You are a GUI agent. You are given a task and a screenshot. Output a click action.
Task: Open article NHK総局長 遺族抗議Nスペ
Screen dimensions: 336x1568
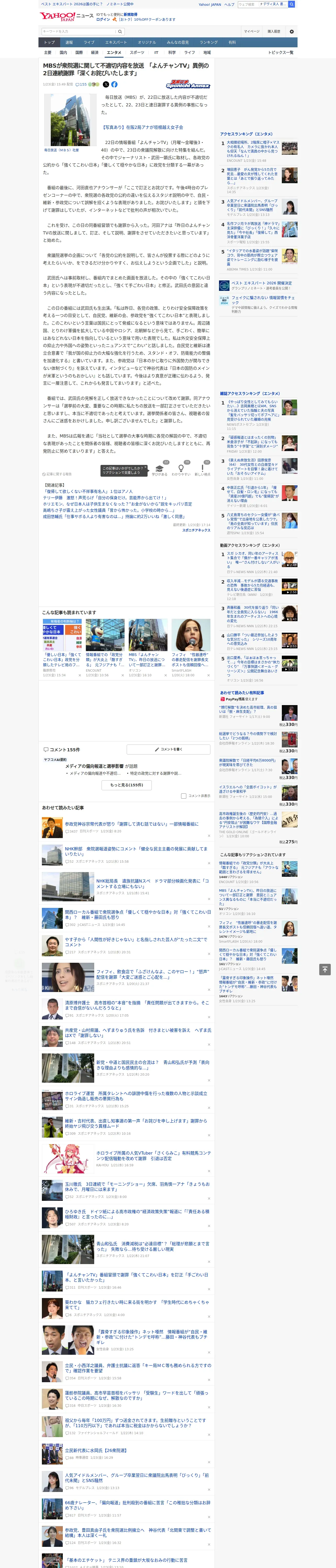click(x=153, y=883)
